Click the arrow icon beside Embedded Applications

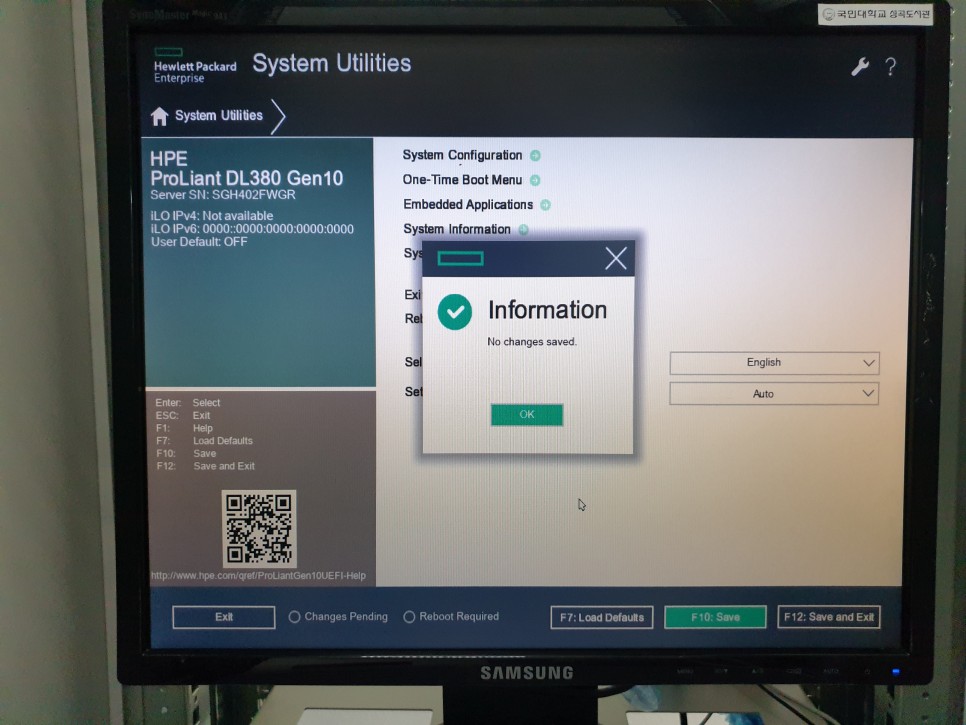545,205
